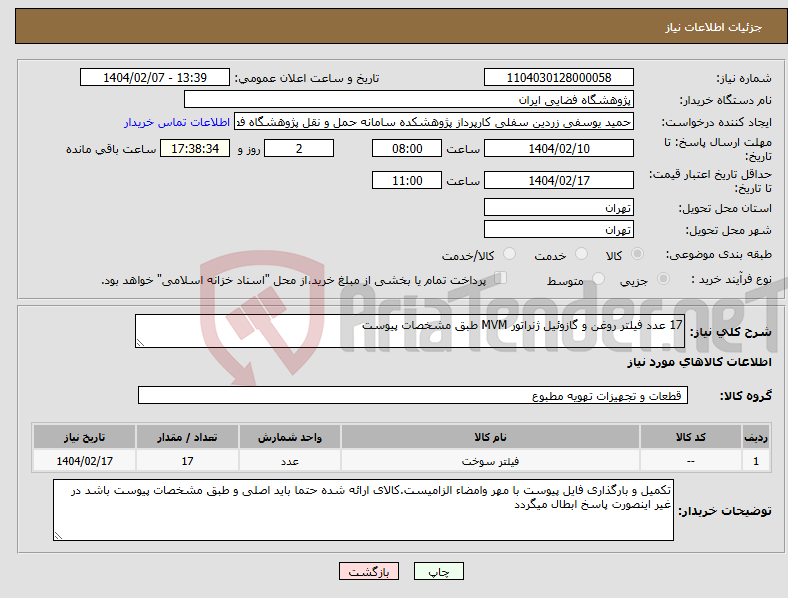Click the ایجاد کننده درخواست label
Screen dimensions: 788x598
click(716, 123)
